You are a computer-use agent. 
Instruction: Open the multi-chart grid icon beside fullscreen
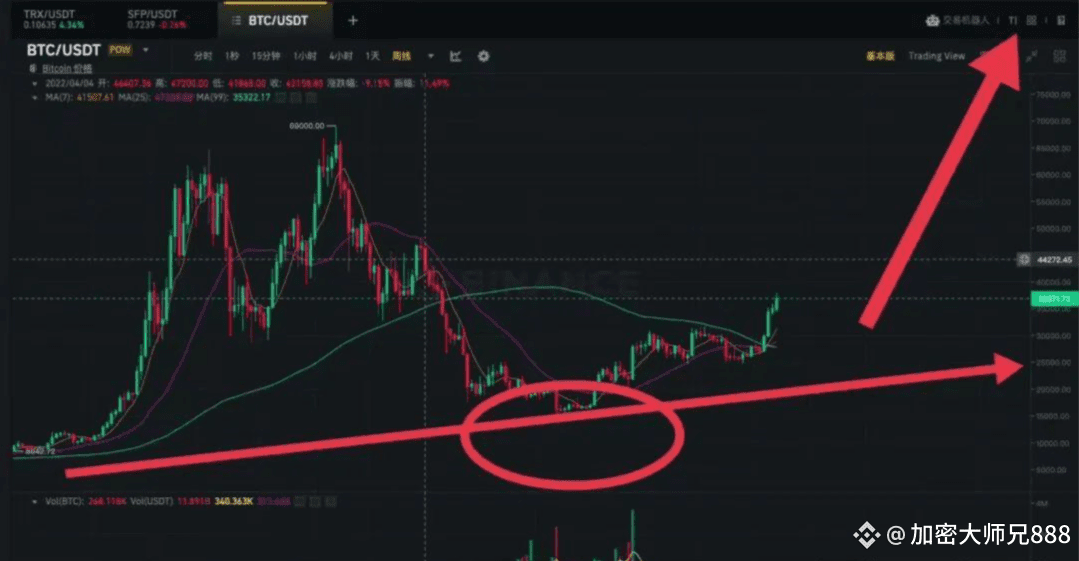point(1060,56)
